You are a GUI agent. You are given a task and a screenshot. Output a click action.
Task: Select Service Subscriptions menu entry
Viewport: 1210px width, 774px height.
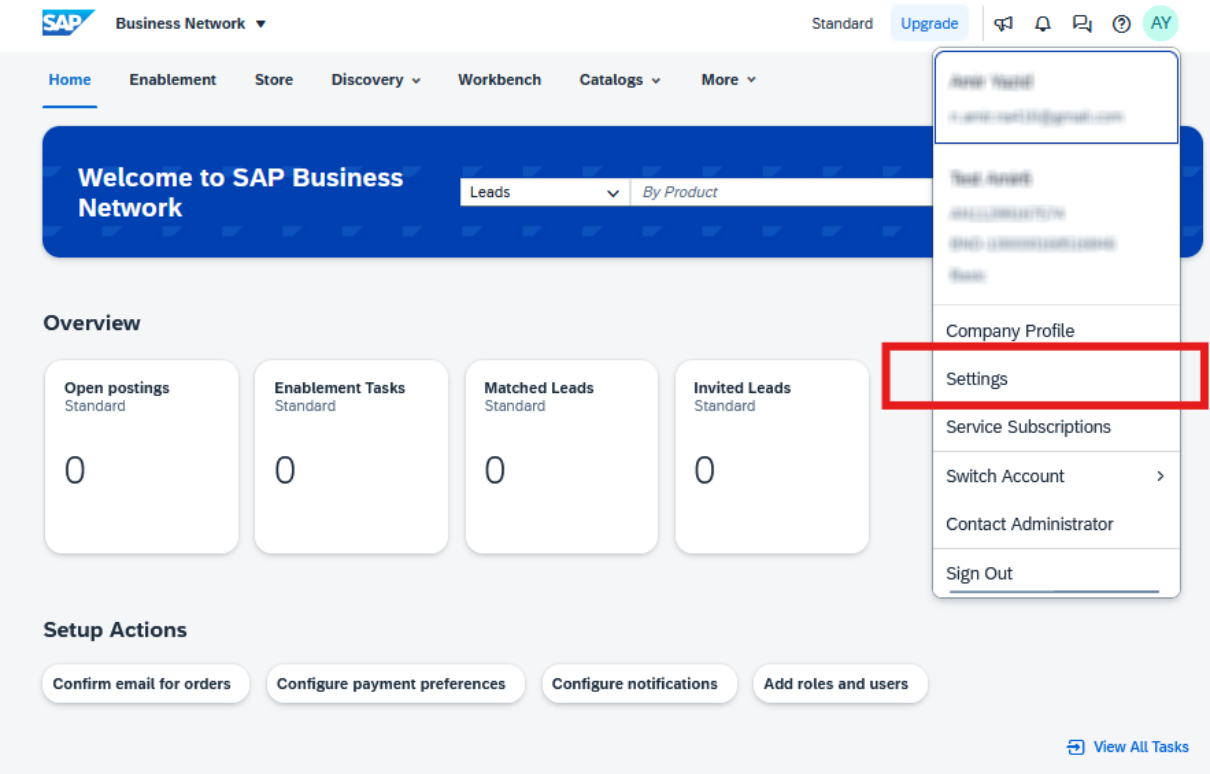coord(1056,427)
